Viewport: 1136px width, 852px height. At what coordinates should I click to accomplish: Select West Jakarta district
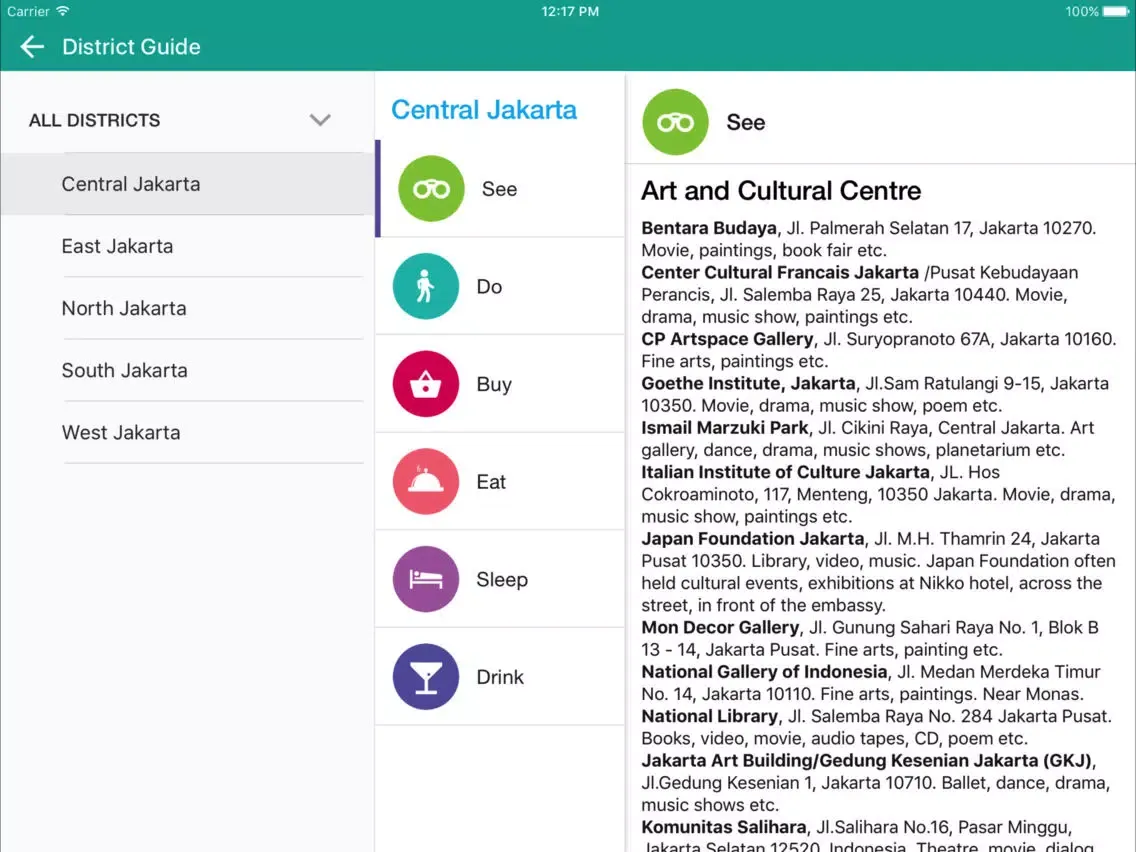(x=188, y=433)
